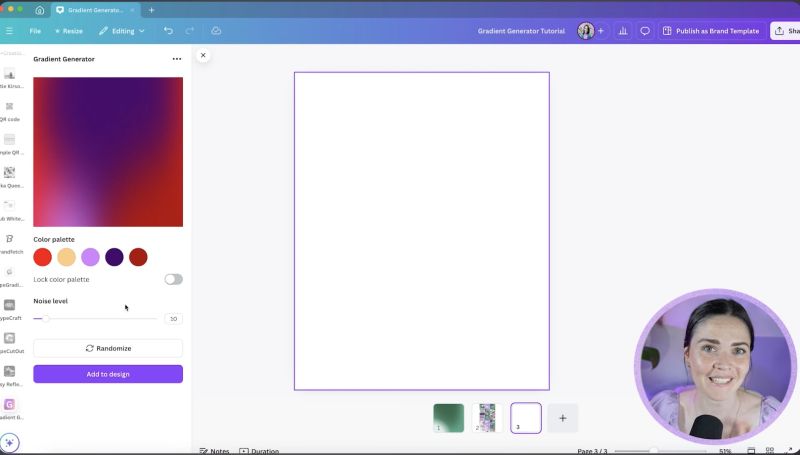
Task: Open the user profile avatar
Action: pos(586,31)
